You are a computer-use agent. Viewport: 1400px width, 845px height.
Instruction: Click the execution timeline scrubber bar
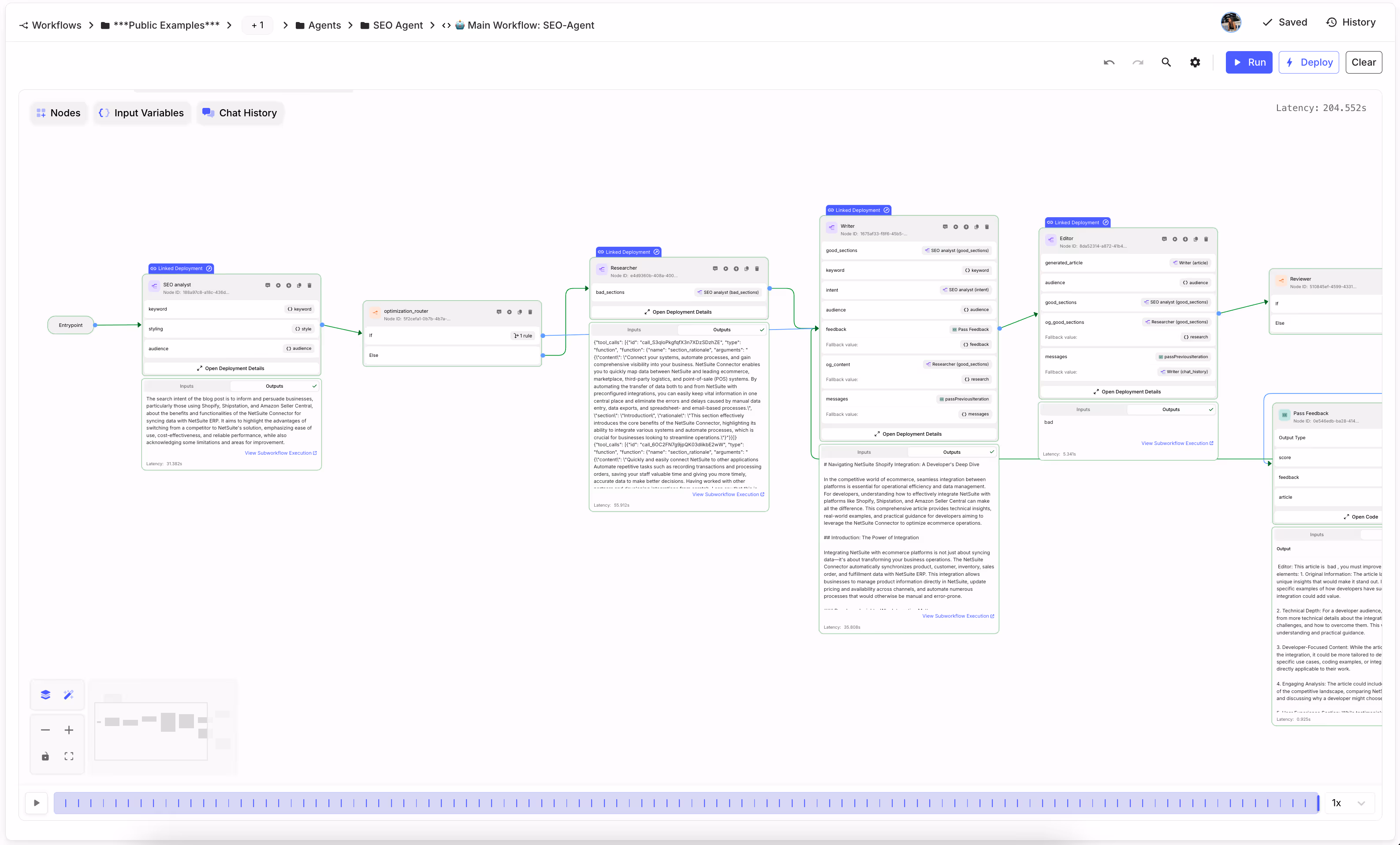click(x=685, y=802)
